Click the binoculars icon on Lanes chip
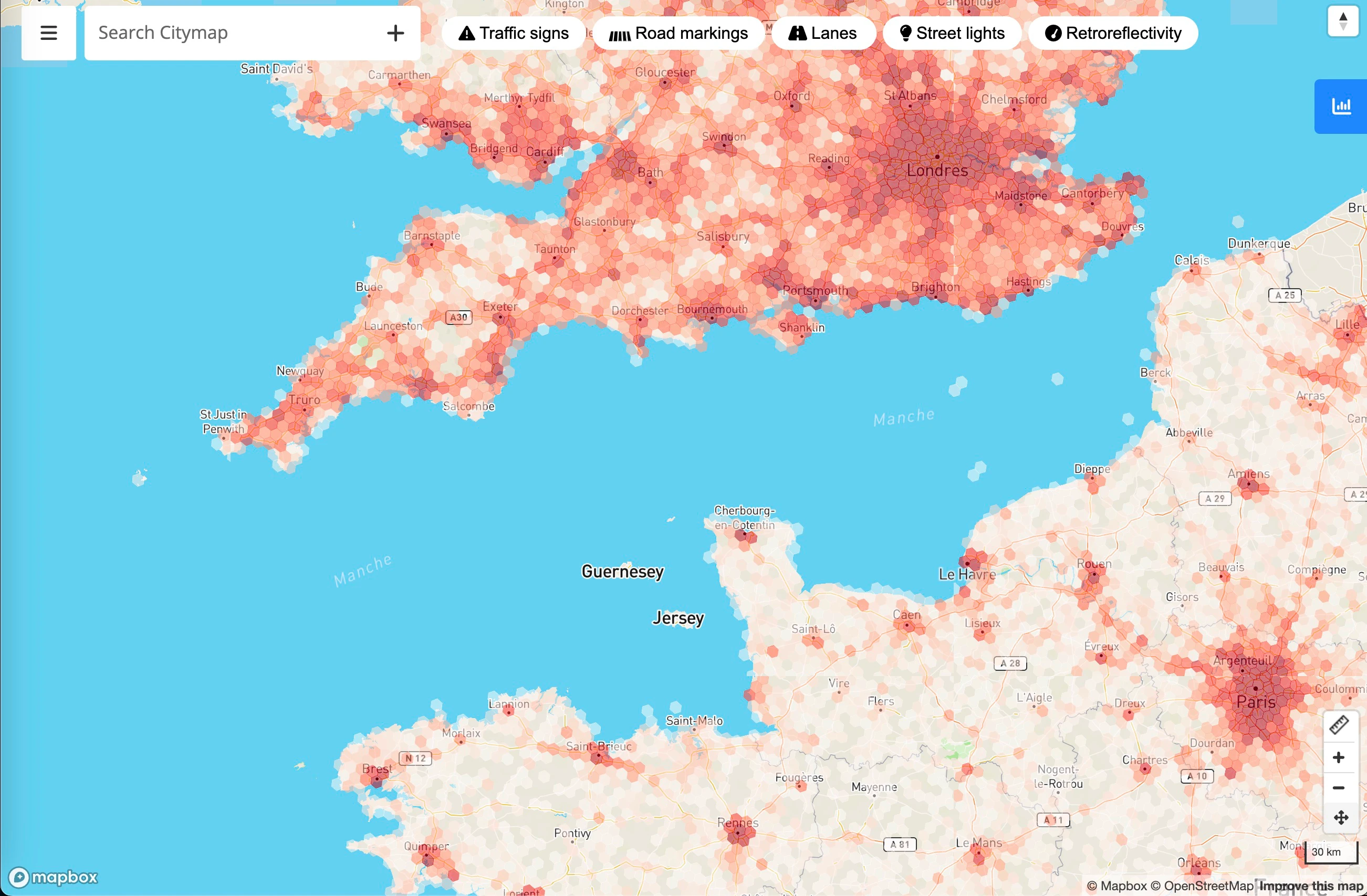The height and width of the screenshot is (896, 1367). coord(798,33)
